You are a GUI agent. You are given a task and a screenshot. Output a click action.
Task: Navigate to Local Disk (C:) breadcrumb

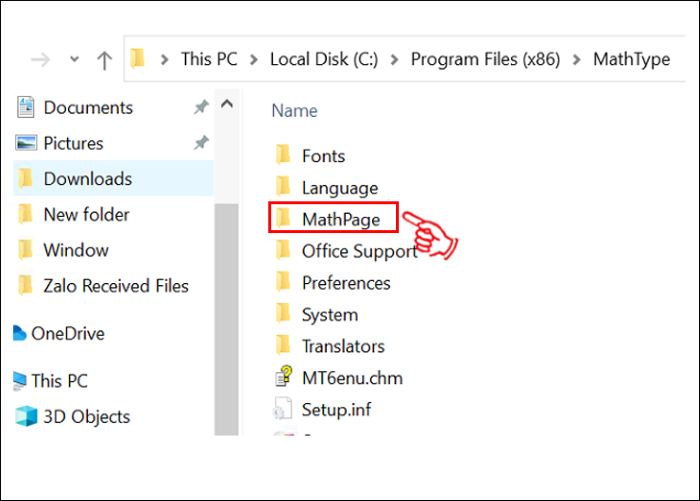pos(326,60)
